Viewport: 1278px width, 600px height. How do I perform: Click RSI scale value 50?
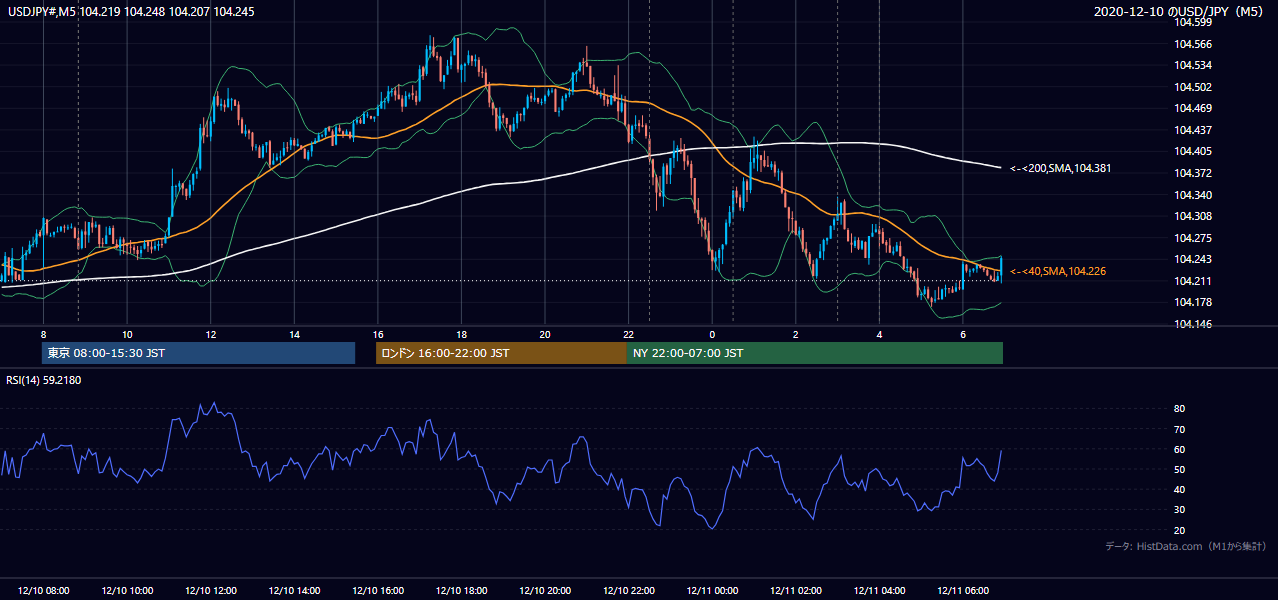[x=1179, y=469]
